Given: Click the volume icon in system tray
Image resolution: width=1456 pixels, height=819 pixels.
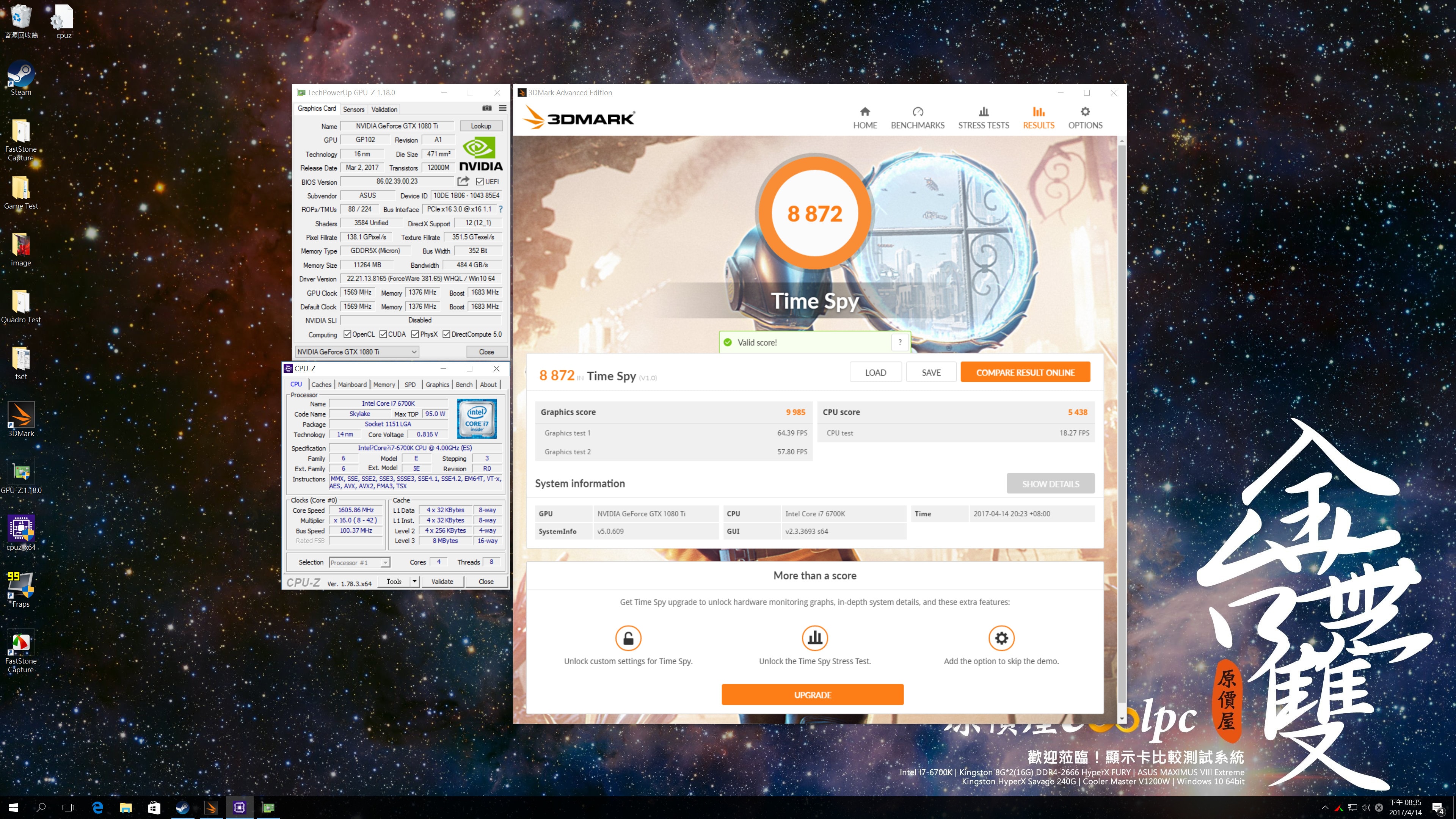Looking at the screenshot, I should 1365,808.
